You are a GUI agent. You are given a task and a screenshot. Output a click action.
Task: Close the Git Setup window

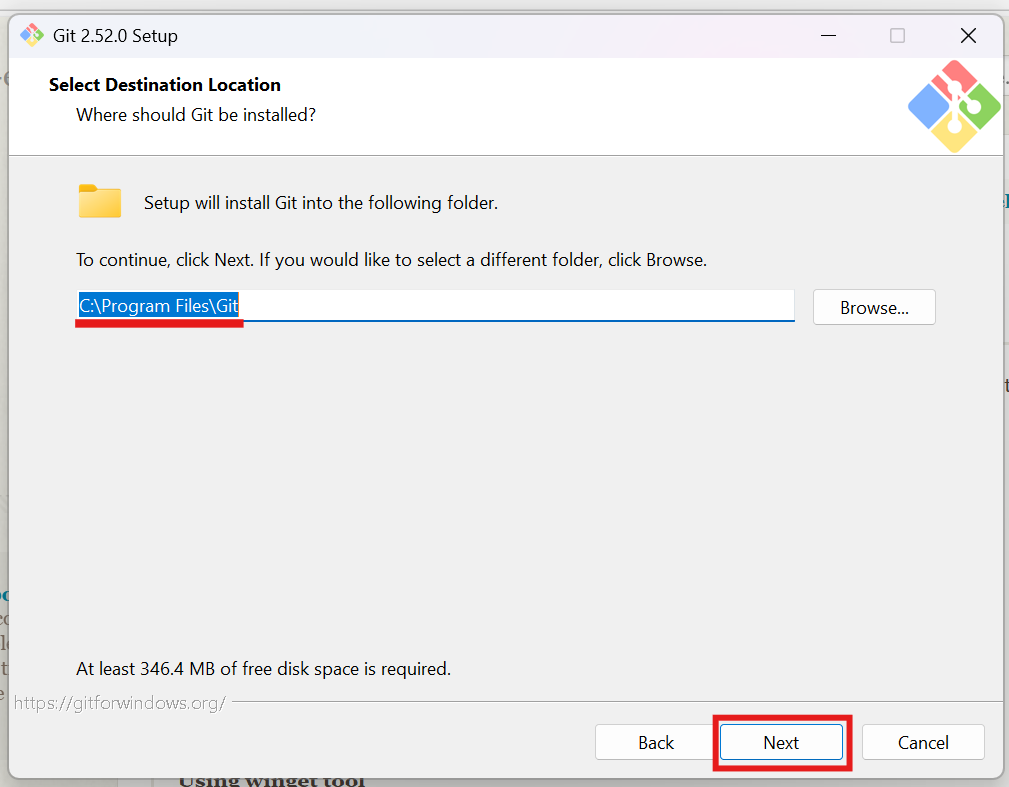tap(968, 35)
